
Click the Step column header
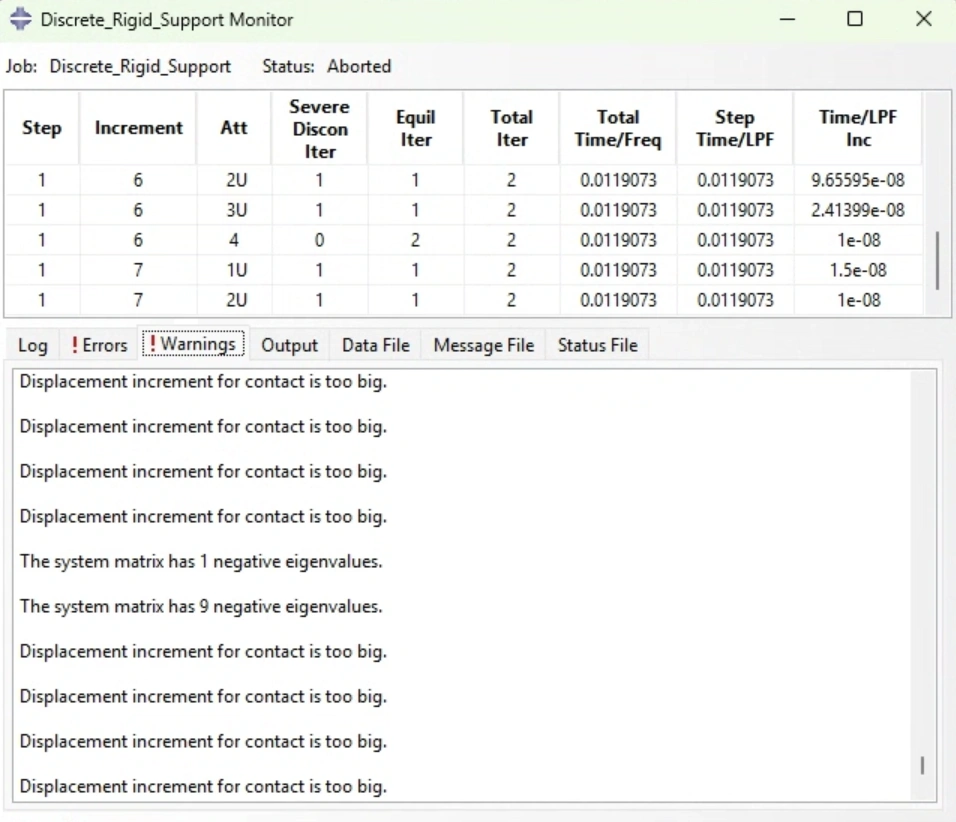[x=41, y=128]
